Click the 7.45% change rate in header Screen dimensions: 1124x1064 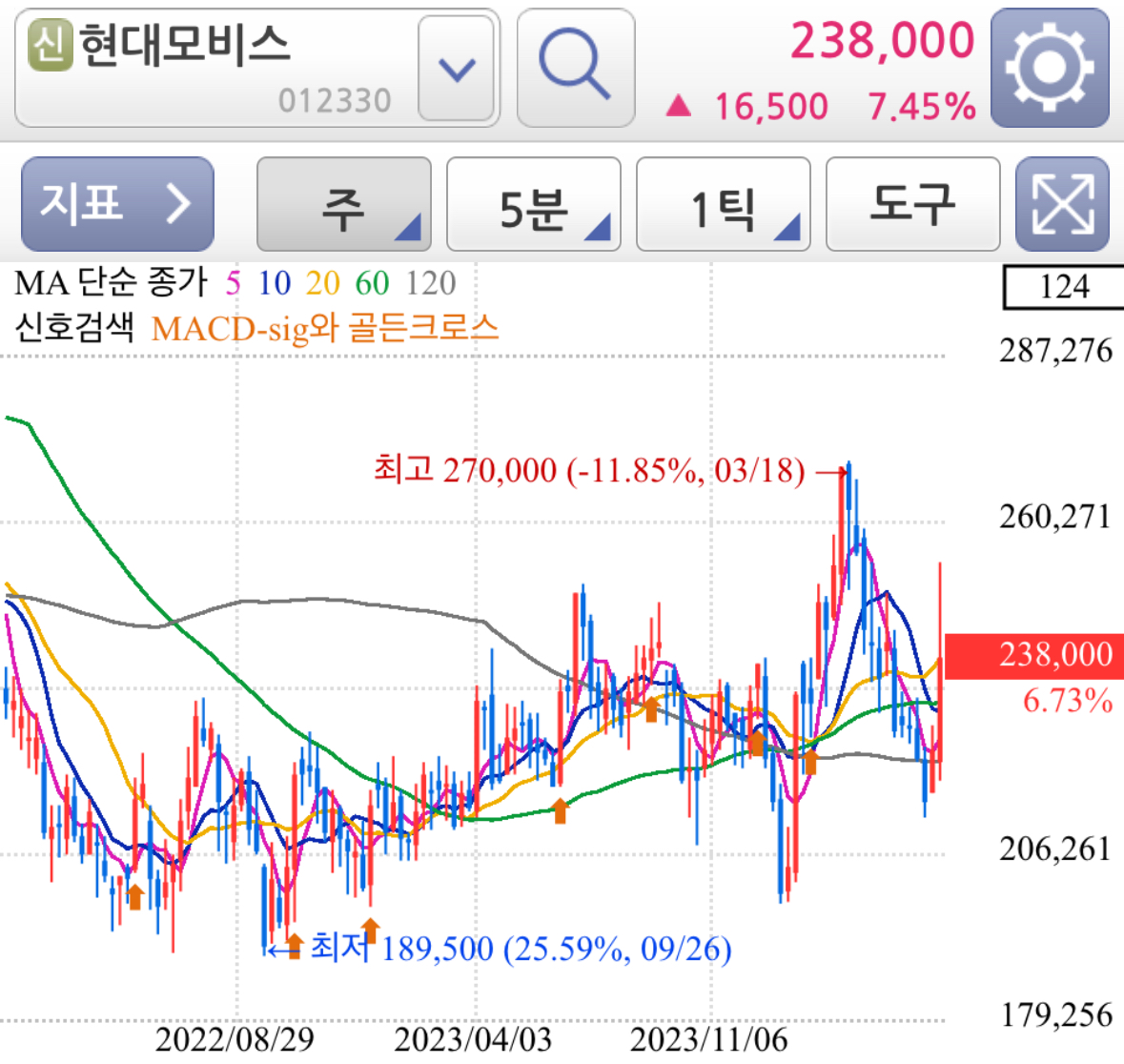click(x=922, y=107)
